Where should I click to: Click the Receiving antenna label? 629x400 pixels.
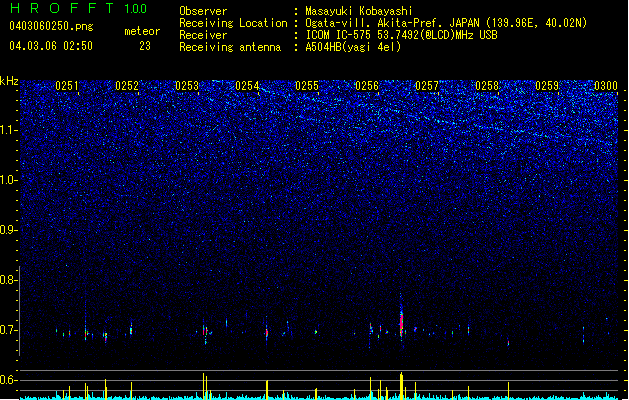tap(230, 47)
